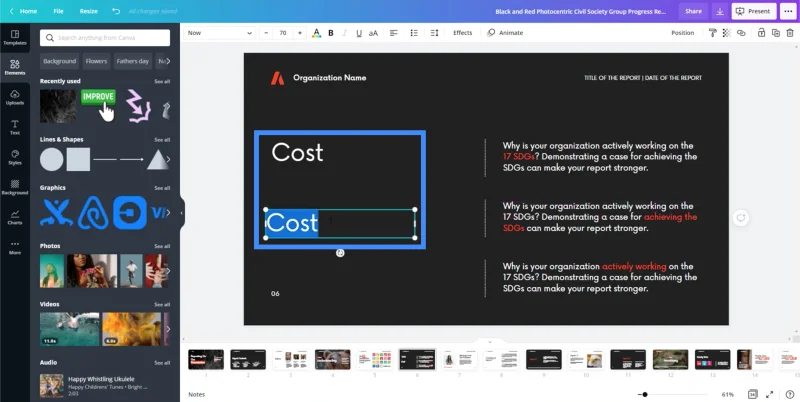The image size is (800, 402).
Task: Click the trash delete icon
Action: click(790, 33)
